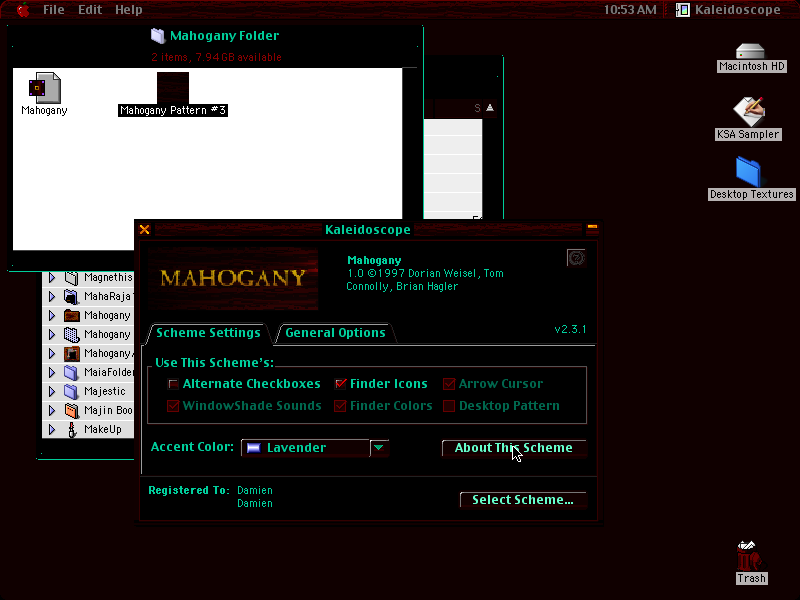Click the bold Mahogany scheme name text
This screenshot has height=600, width=800.
click(374, 260)
